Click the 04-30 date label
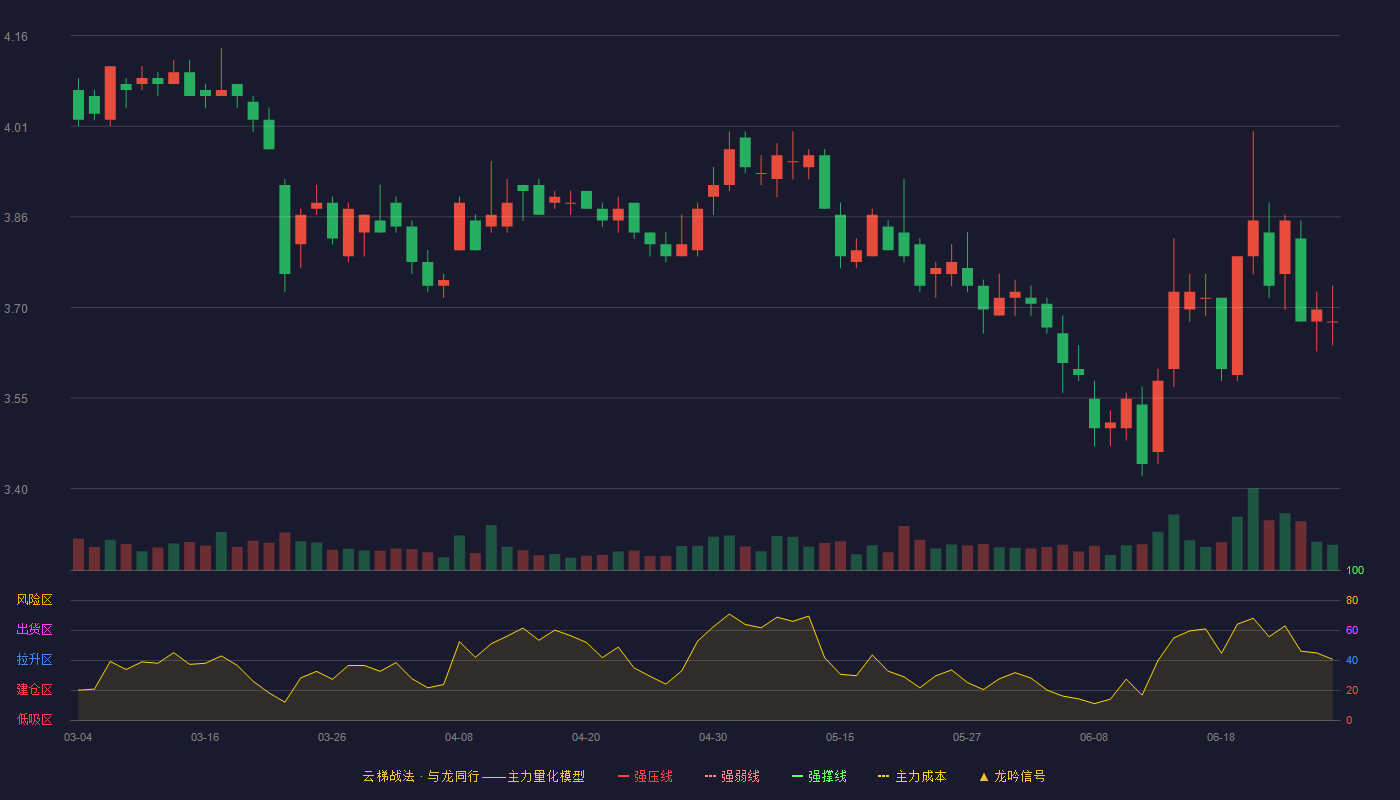 point(713,737)
